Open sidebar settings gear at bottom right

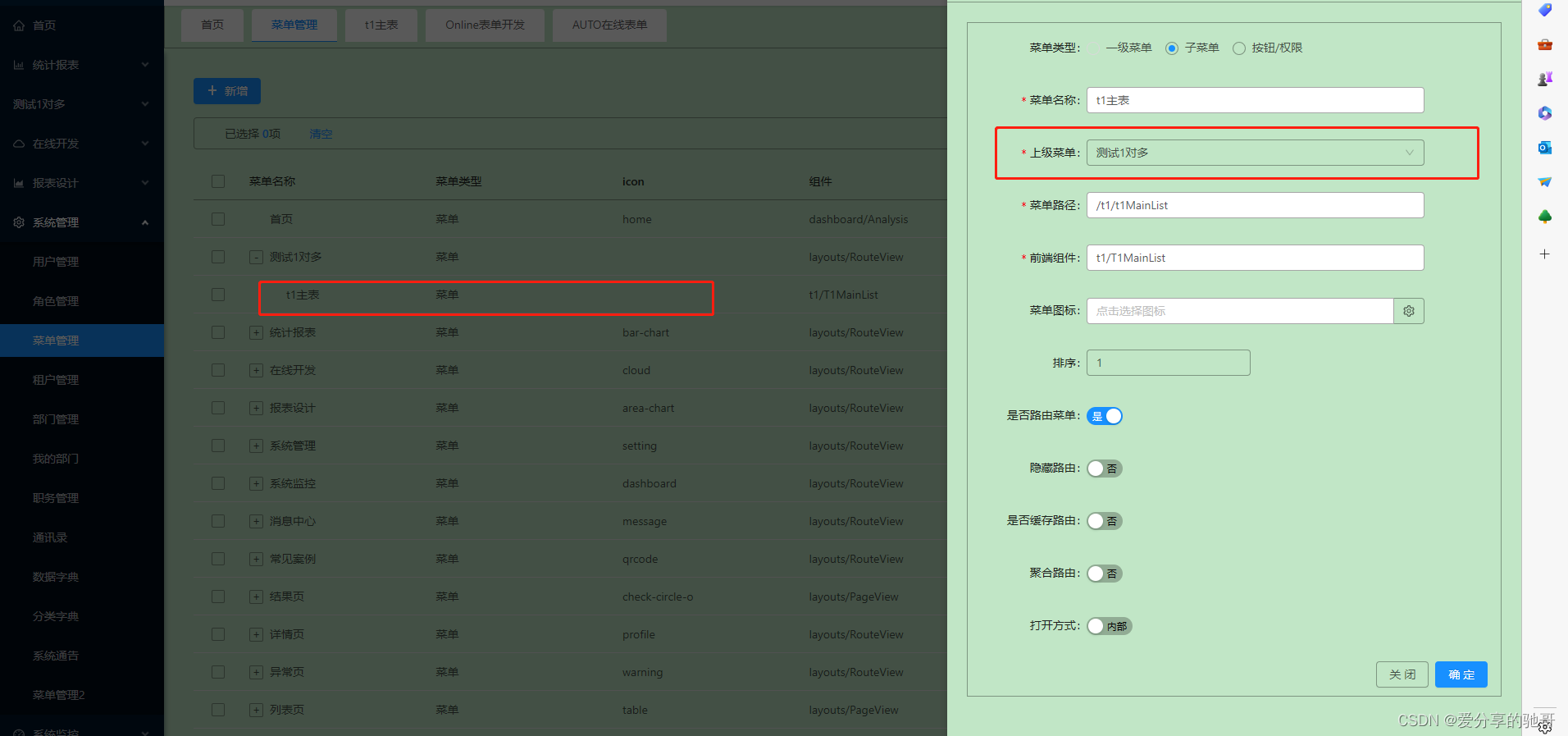tap(1545, 727)
